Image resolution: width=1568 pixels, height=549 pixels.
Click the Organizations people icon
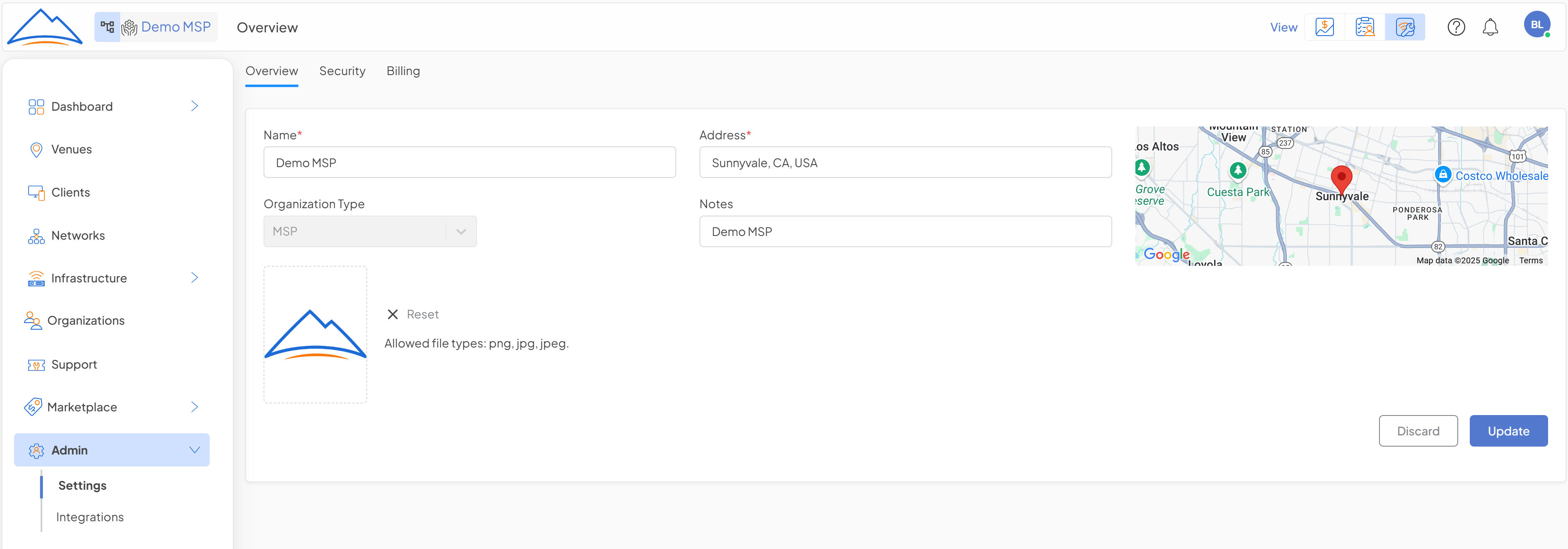tap(32, 321)
